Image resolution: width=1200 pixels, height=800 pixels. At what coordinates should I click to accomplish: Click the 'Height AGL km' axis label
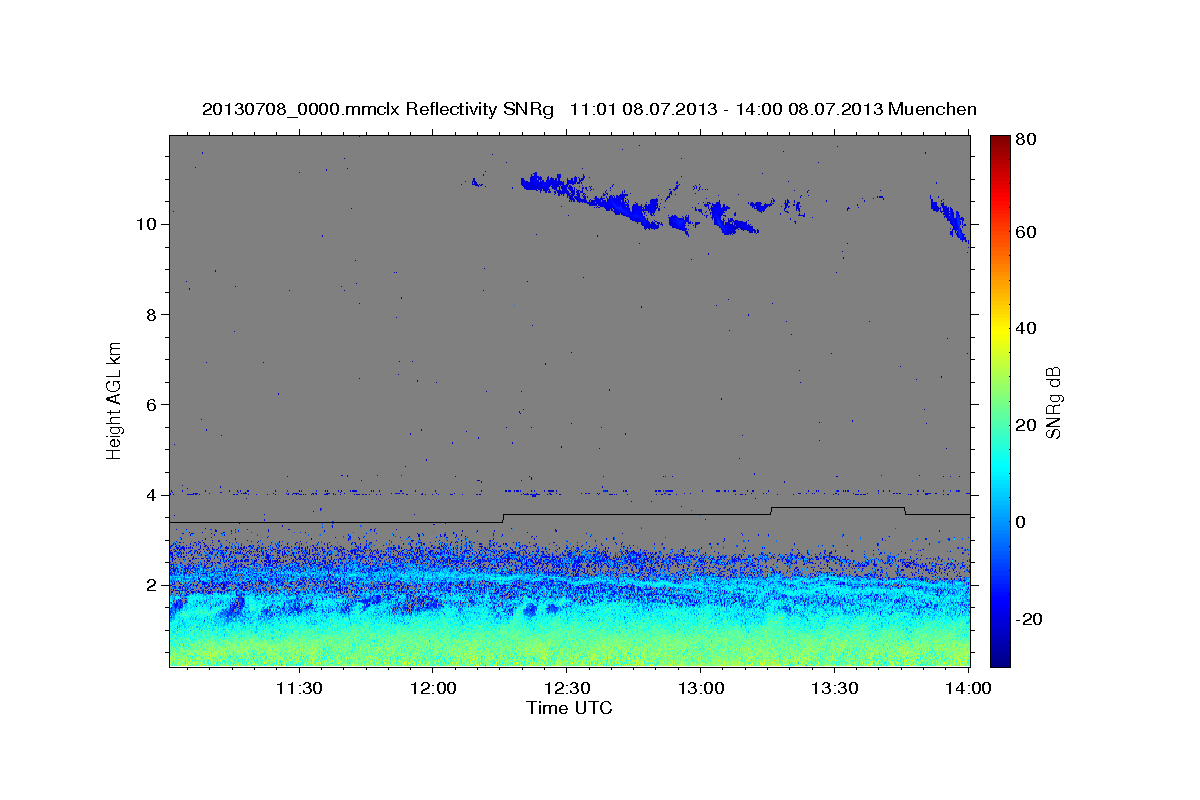114,400
